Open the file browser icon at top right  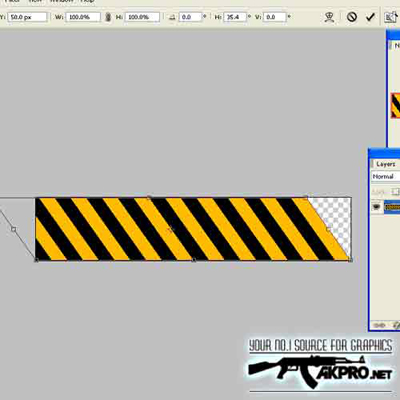point(391,17)
